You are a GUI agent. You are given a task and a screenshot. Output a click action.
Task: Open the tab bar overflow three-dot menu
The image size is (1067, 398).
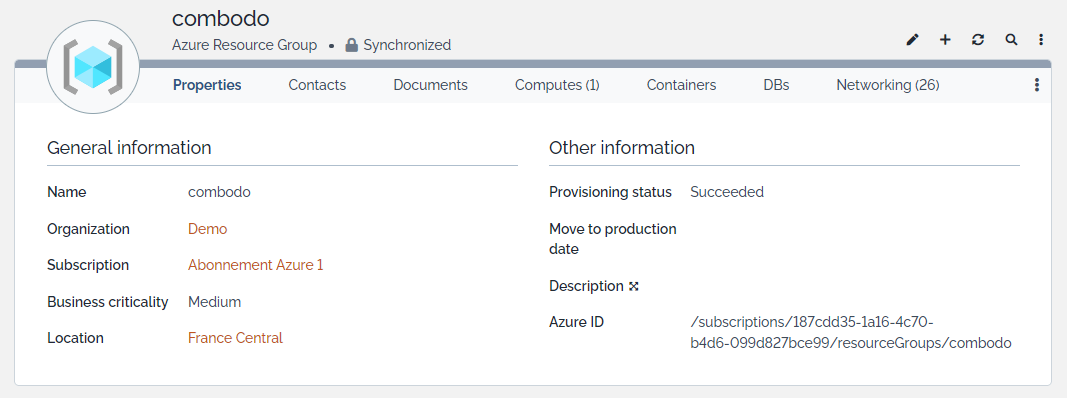pos(1037,85)
